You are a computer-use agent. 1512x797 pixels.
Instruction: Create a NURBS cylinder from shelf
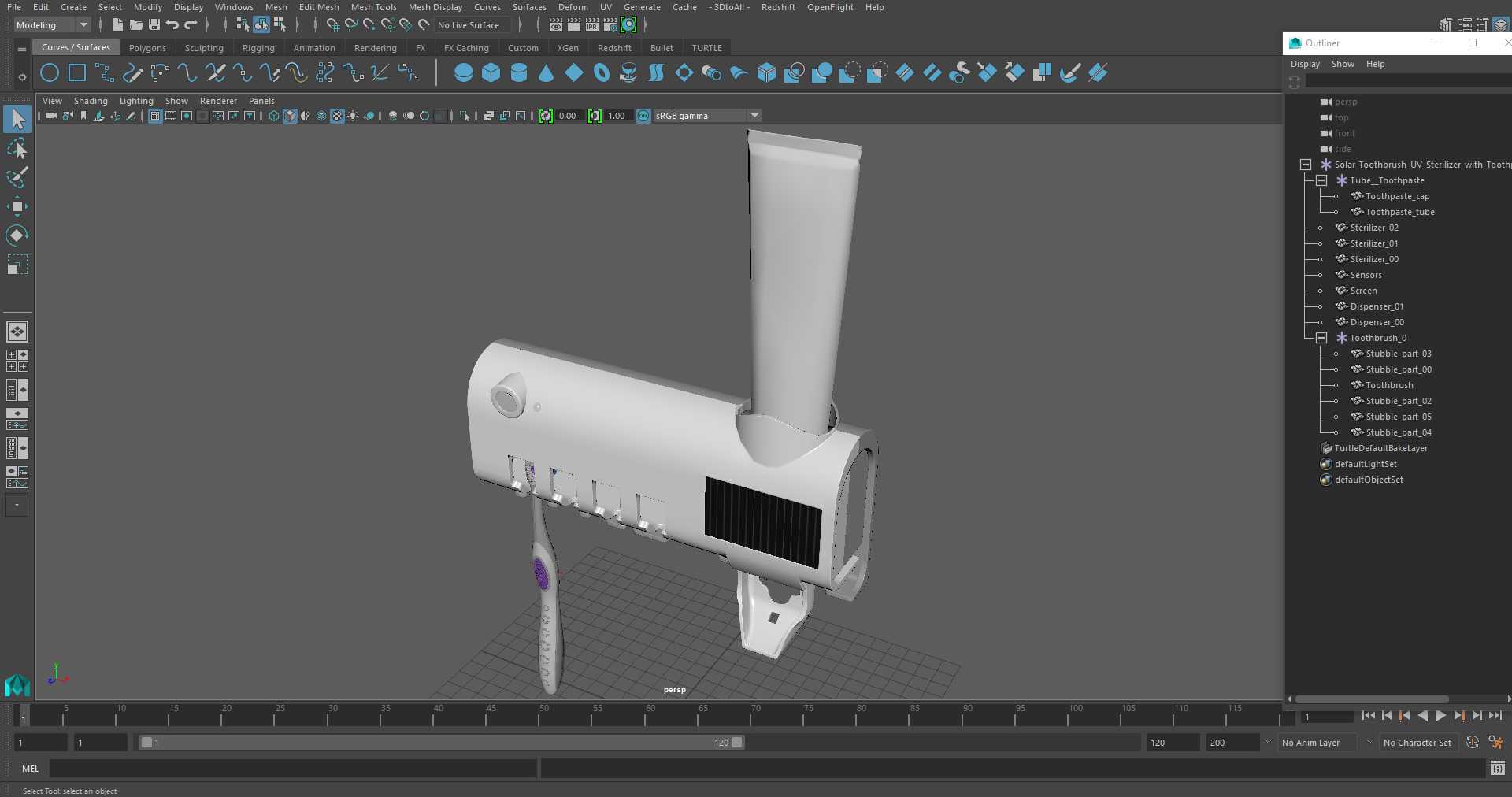coord(519,73)
